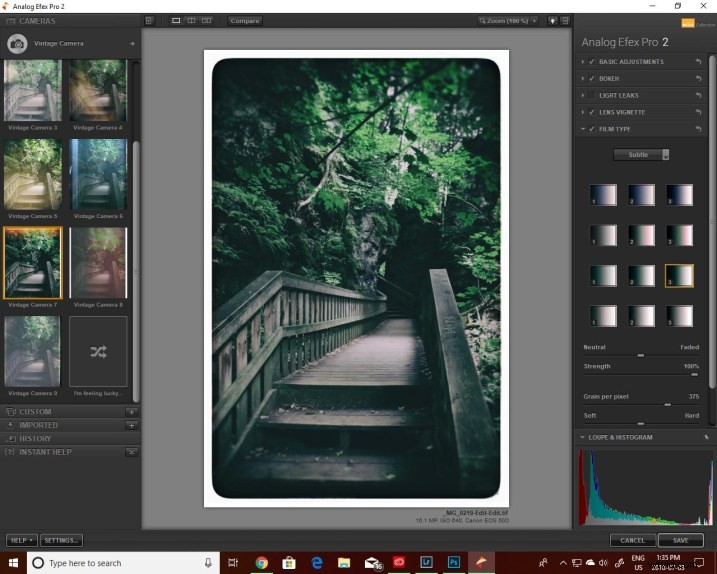Viewport: 717px width, 574px height.
Task: Reset the Film Type section
Action: pyautogui.click(x=698, y=129)
